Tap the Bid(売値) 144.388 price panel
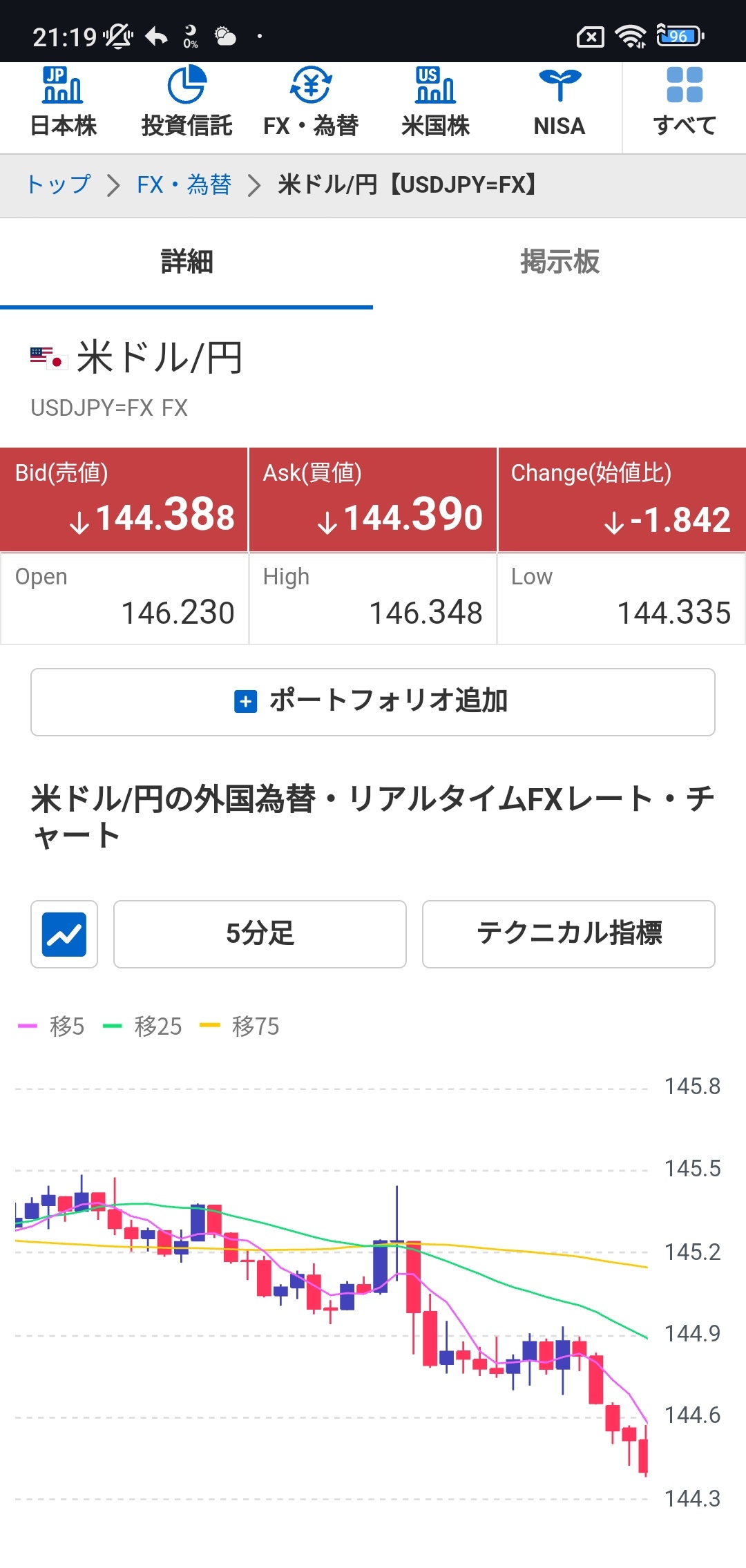The width and height of the screenshot is (746, 1568). point(124,499)
